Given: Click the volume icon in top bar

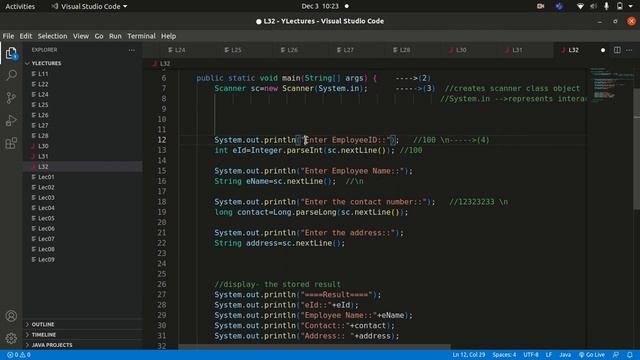Looking at the screenshot, I should coord(593,6).
